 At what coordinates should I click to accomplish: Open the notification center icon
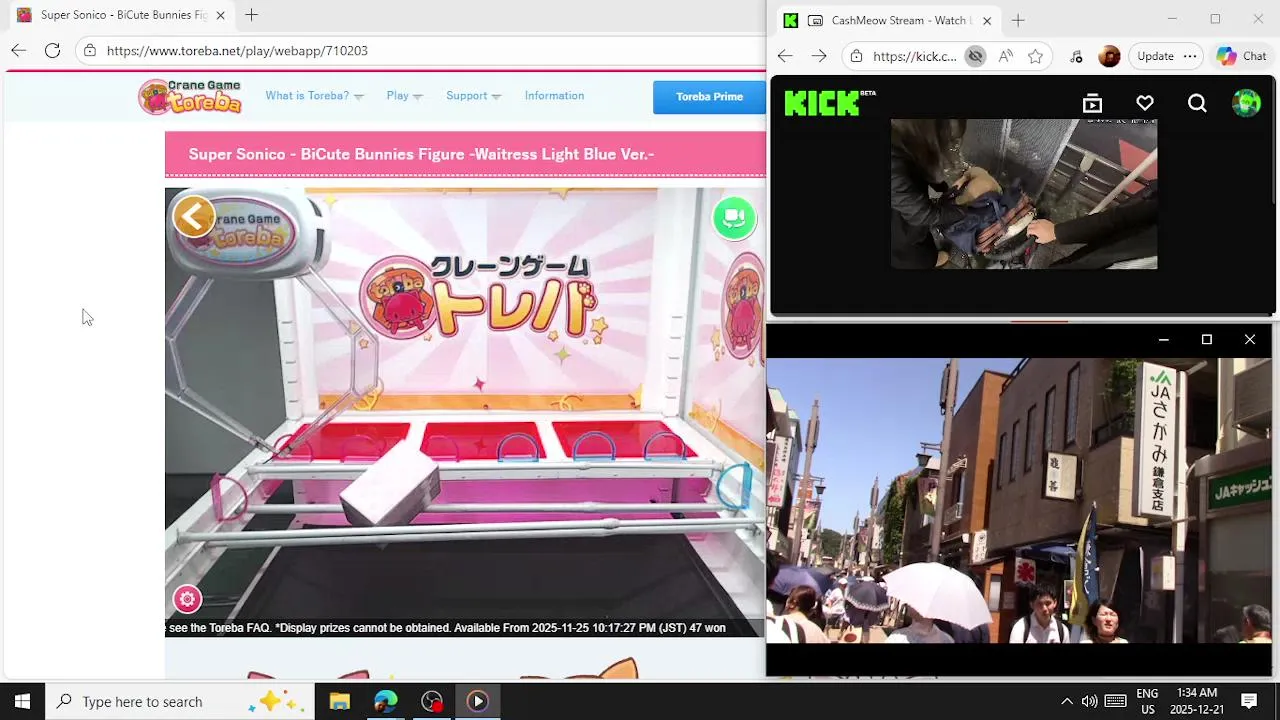1249,701
